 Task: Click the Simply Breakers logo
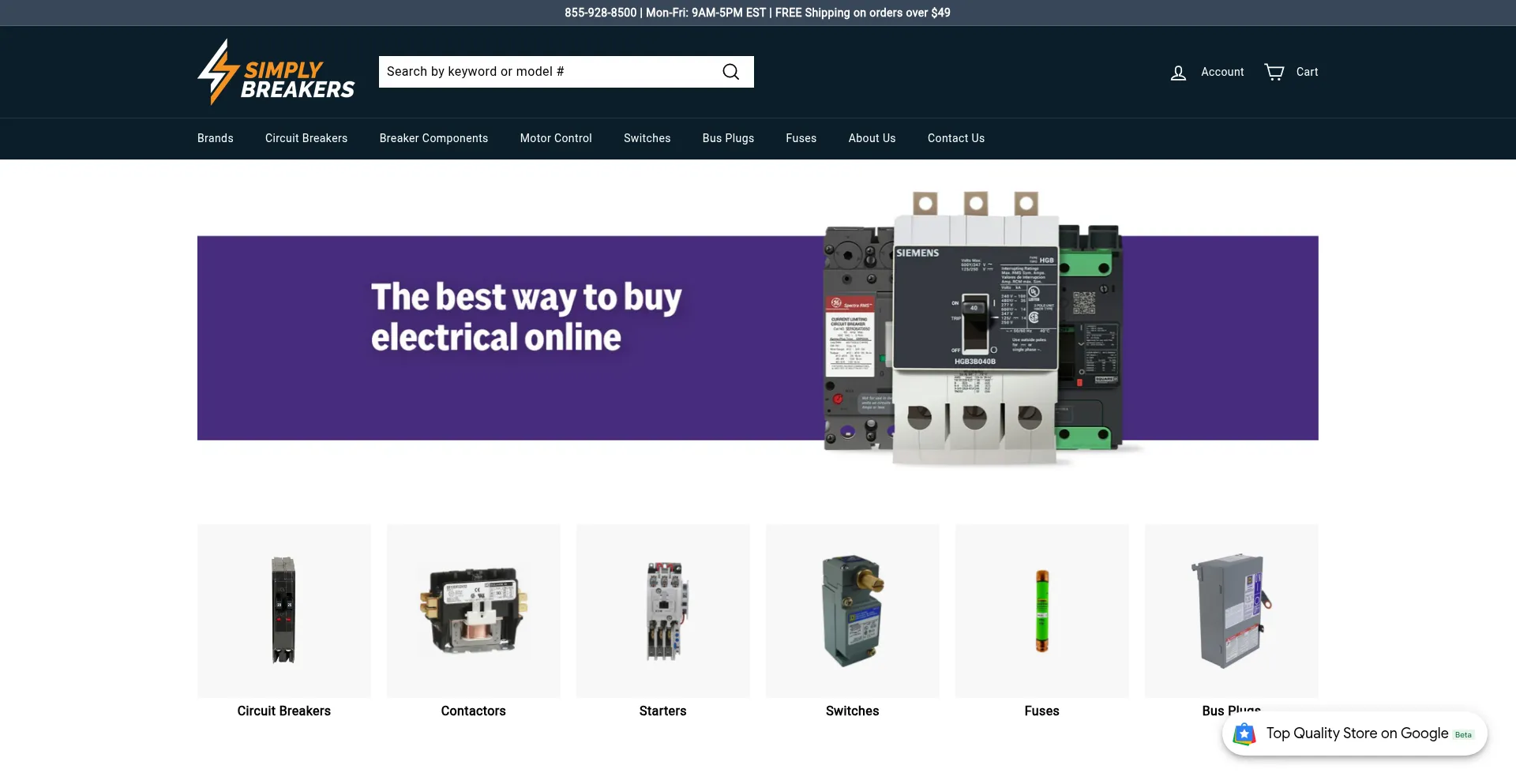pos(276,72)
